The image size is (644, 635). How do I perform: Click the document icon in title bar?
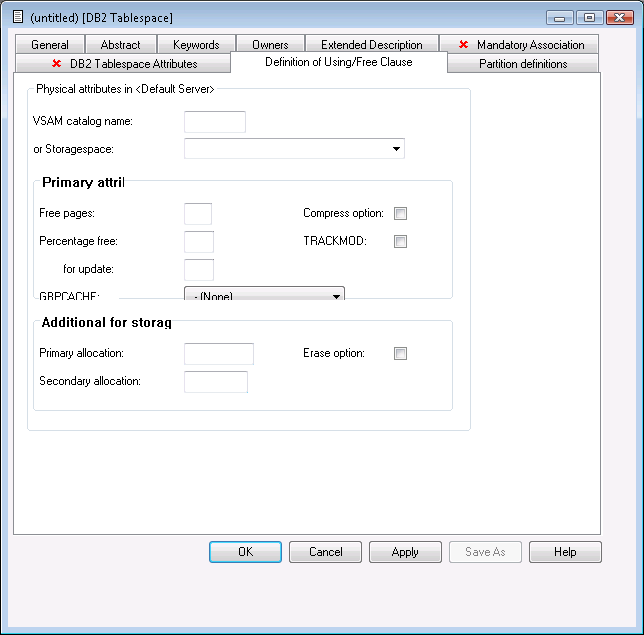[x=17, y=17]
